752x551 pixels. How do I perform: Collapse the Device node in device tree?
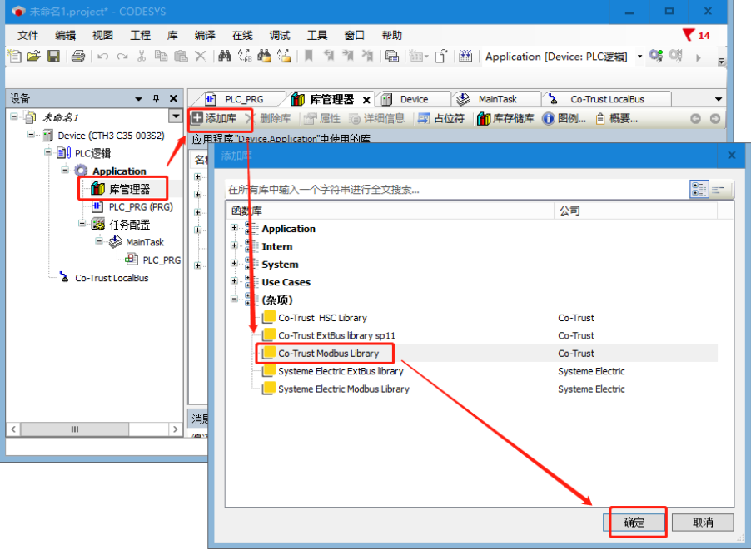click(30, 135)
